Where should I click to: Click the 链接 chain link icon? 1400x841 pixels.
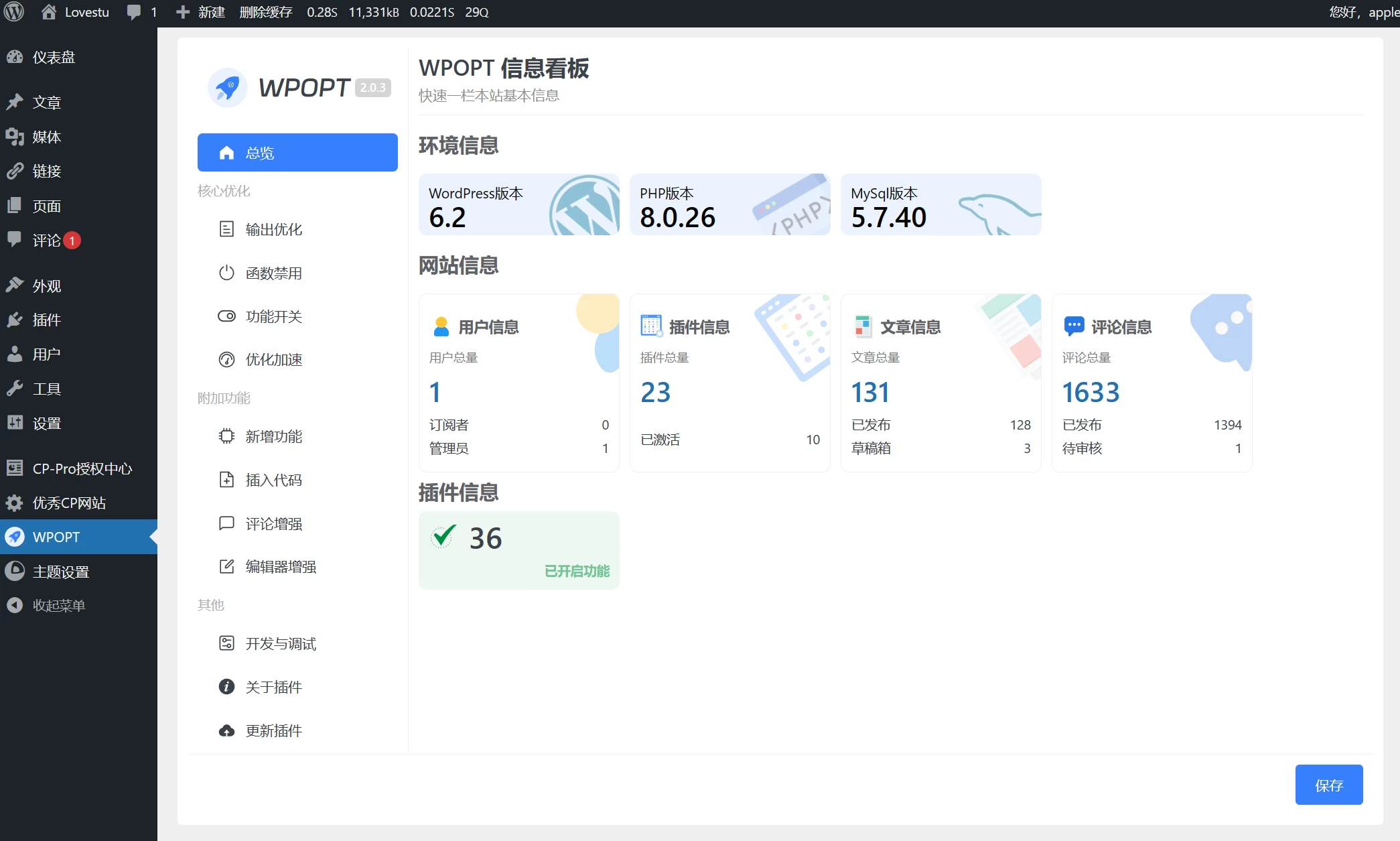[15, 171]
